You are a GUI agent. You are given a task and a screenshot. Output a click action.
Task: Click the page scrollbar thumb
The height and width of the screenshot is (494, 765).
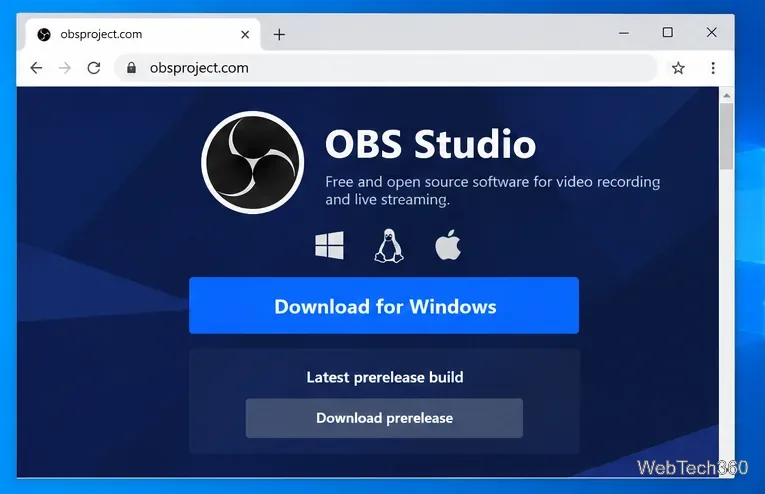click(726, 137)
